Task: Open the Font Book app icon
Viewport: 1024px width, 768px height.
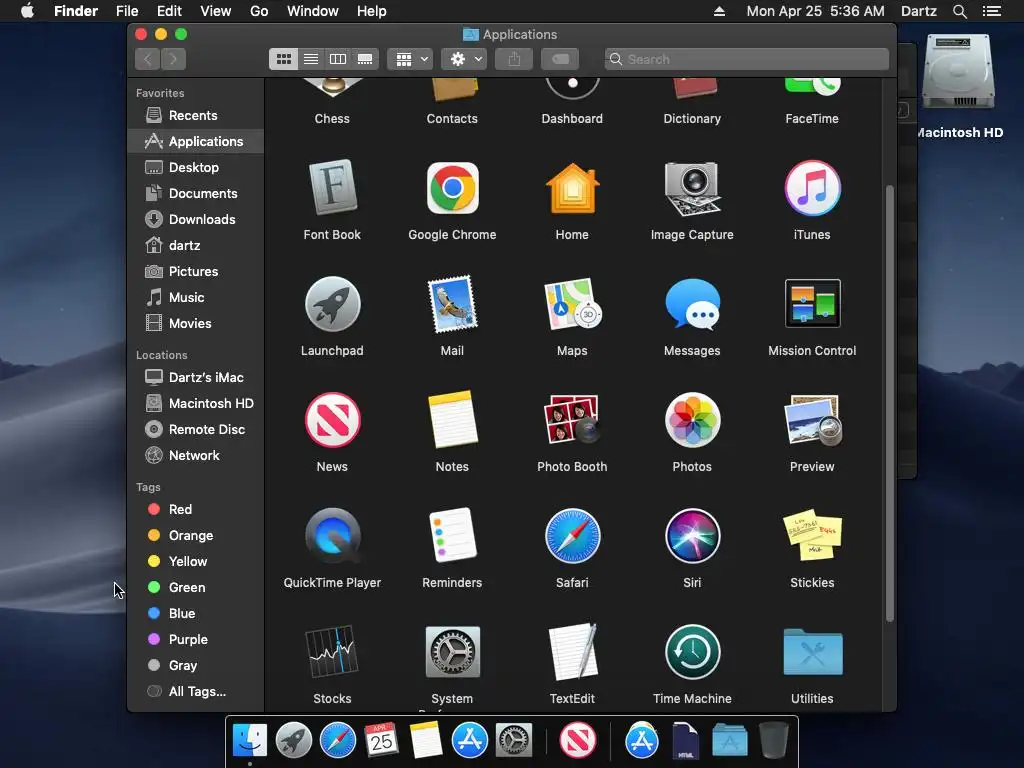Action: [332, 188]
